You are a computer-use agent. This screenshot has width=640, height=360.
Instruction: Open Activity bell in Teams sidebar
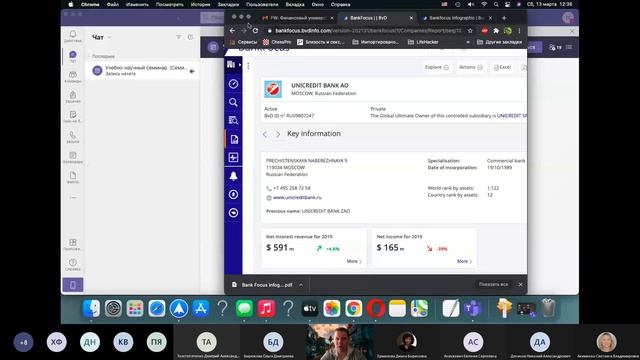click(73, 36)
